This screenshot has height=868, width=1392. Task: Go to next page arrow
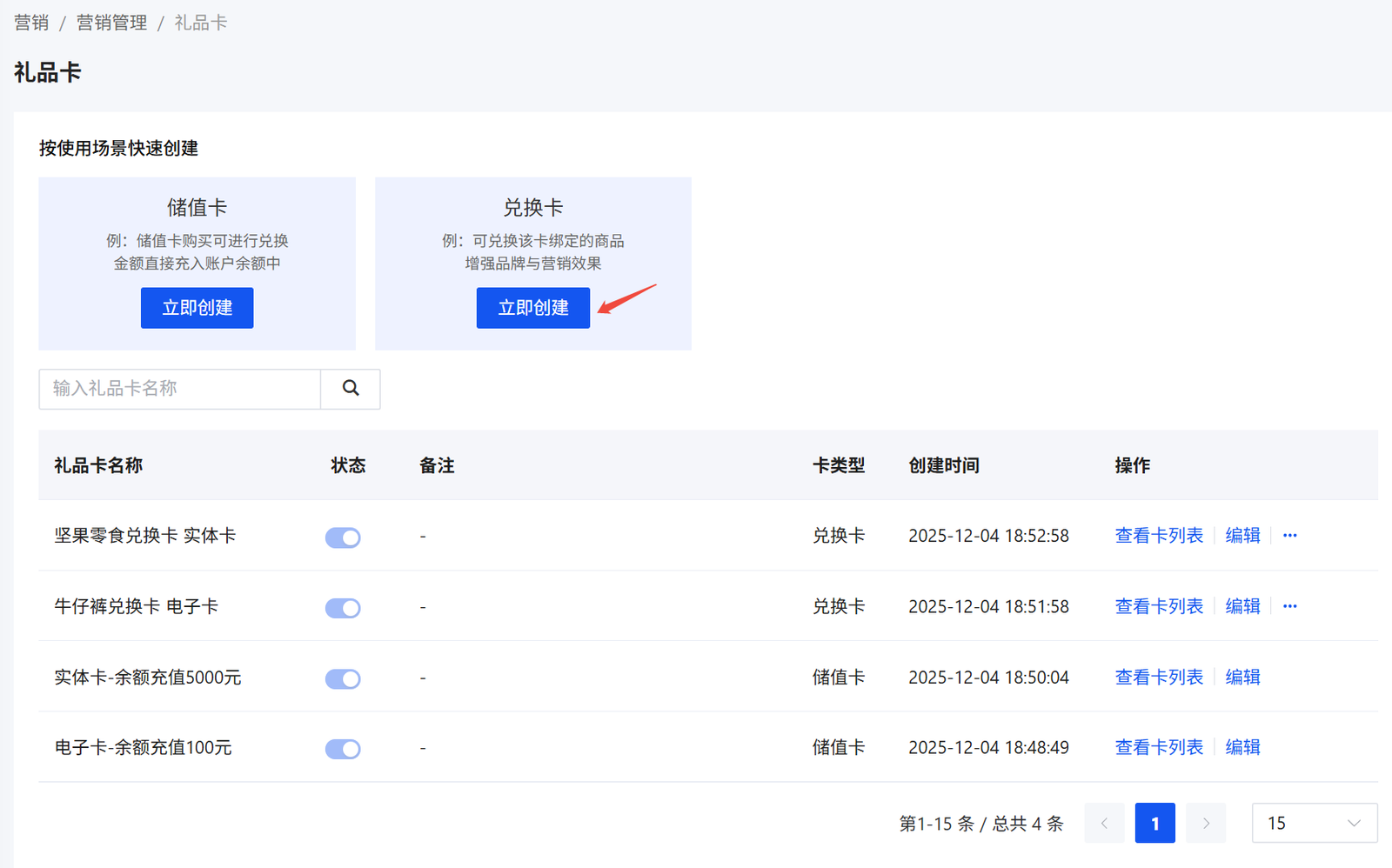pyautogui.click(x=1206, y=823)
